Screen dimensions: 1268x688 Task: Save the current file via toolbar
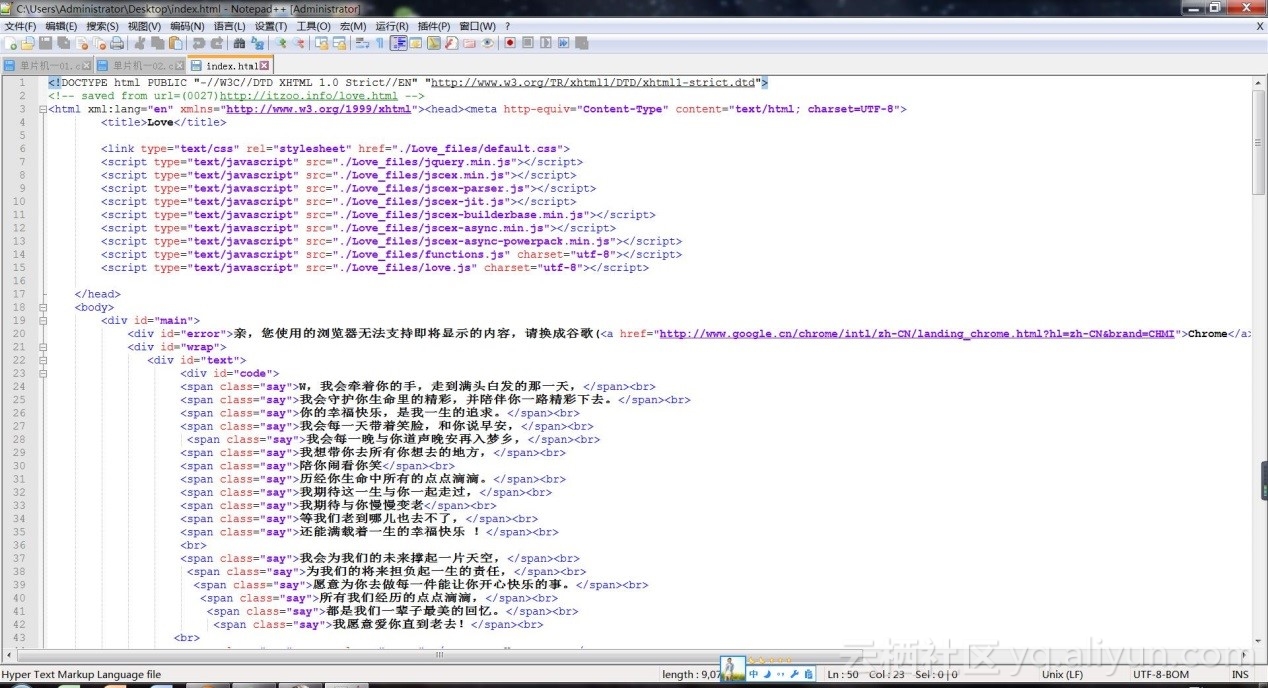click(45, 44)
